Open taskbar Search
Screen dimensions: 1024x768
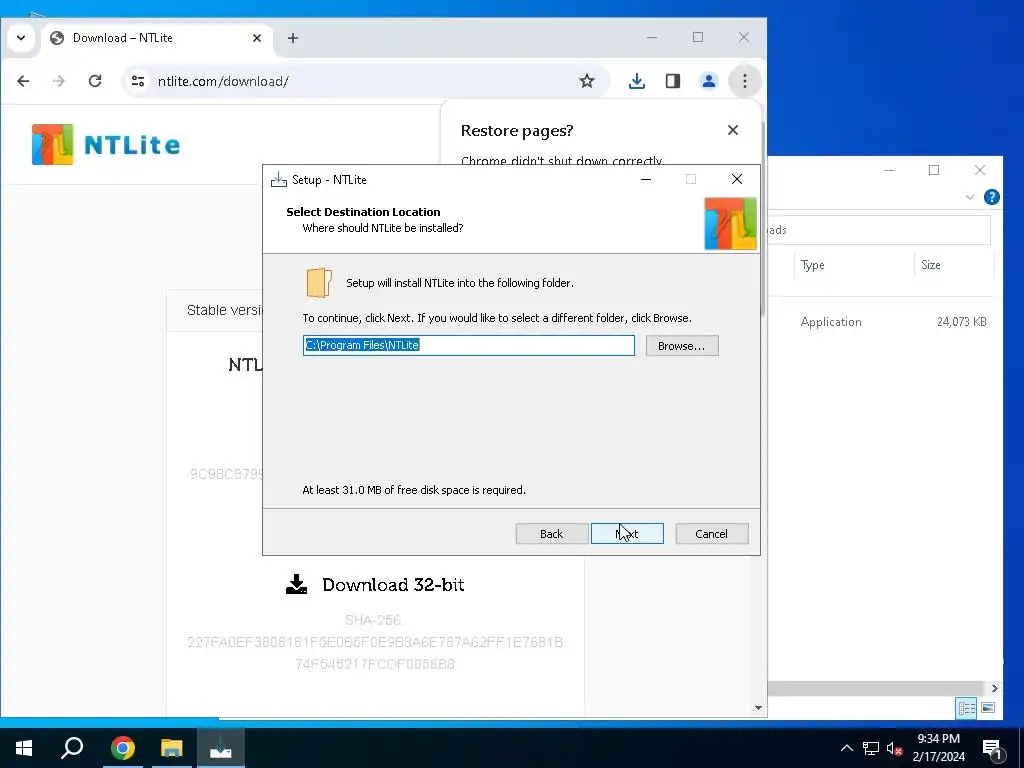(72, 748)
